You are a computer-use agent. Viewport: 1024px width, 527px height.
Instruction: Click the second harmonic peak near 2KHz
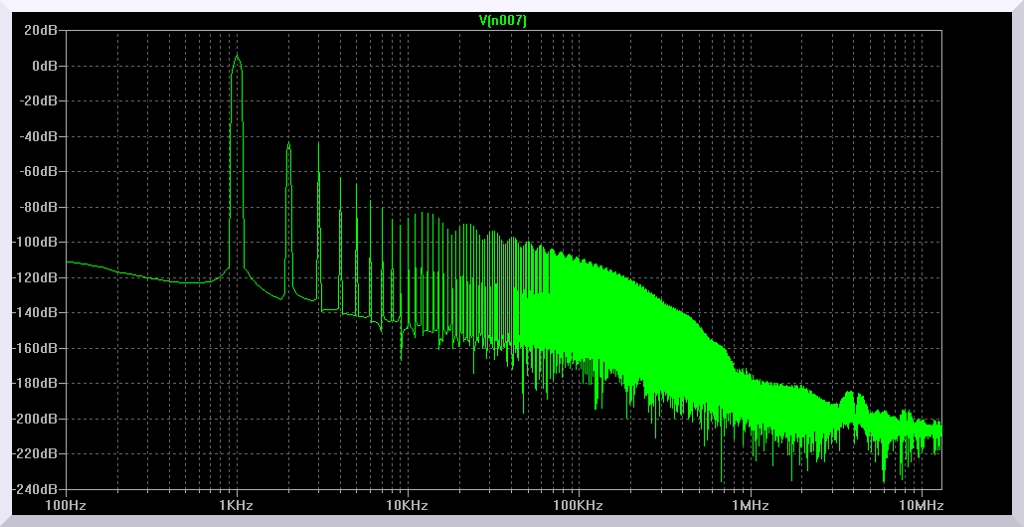coord(288,144)
